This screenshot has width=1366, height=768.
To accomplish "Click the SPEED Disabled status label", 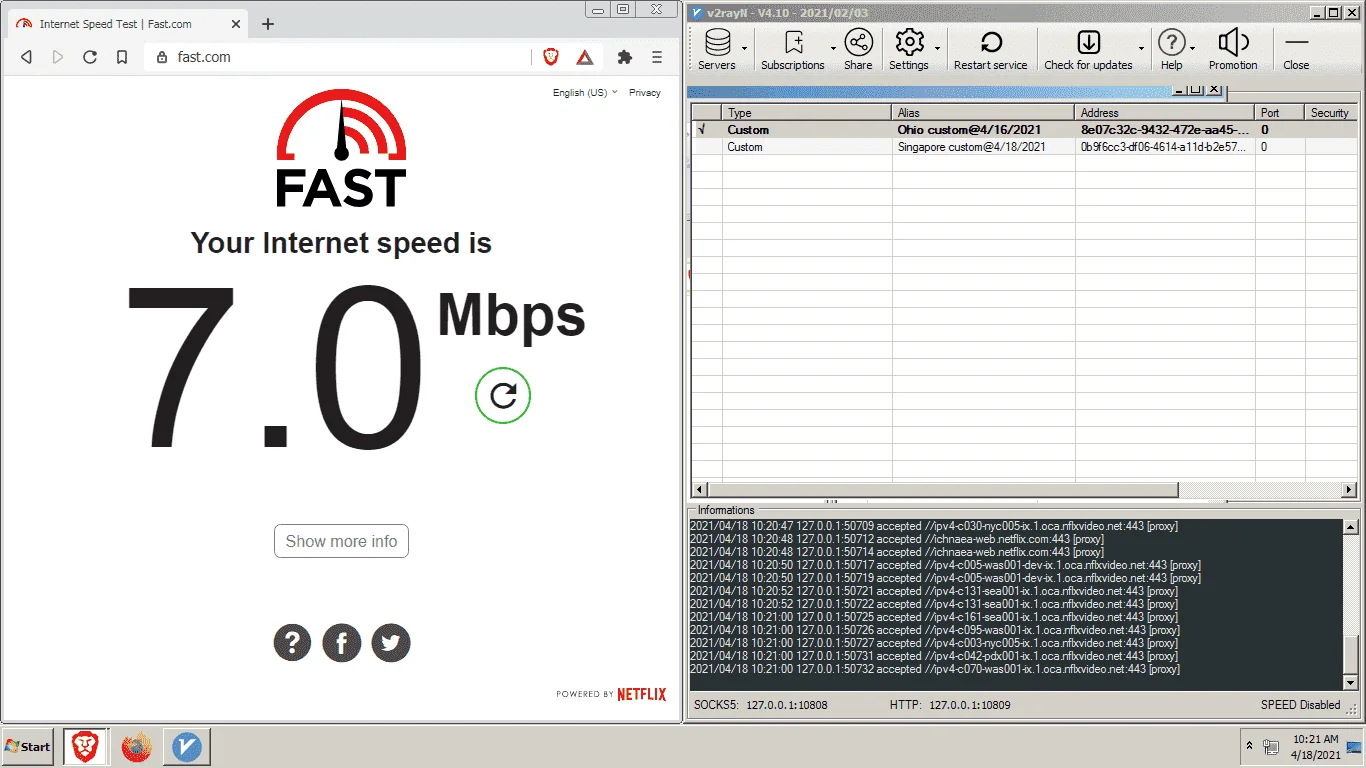I will coord(1300,705).
